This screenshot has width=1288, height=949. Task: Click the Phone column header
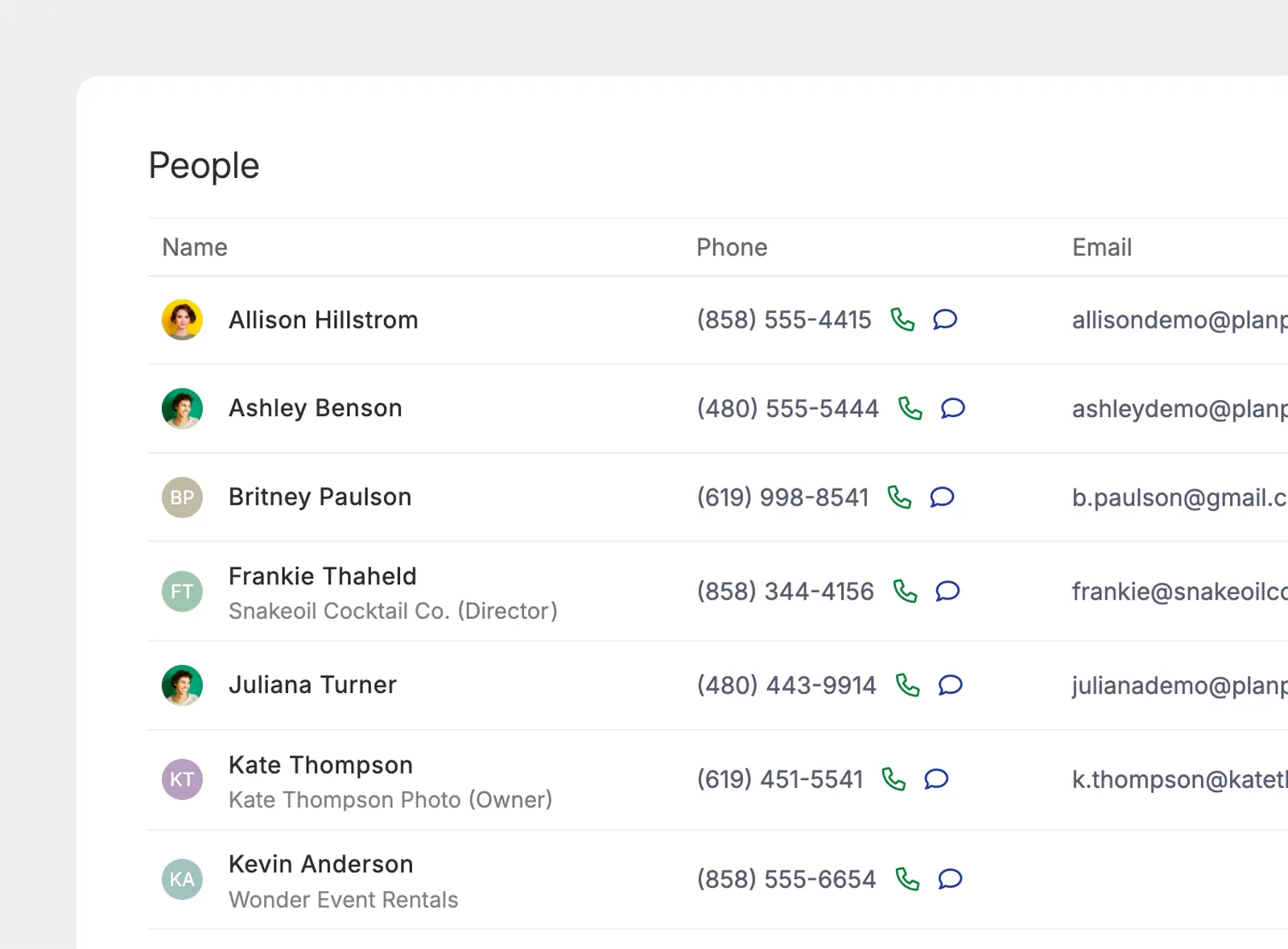tap(732, 247)
